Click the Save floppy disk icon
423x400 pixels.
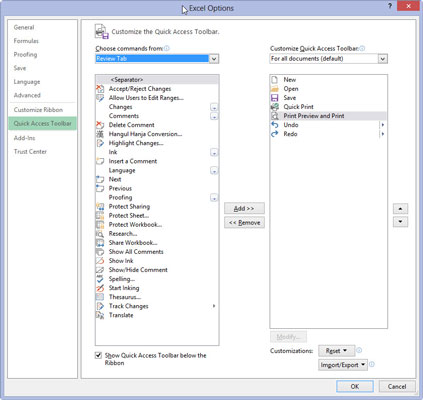[275, 98]
